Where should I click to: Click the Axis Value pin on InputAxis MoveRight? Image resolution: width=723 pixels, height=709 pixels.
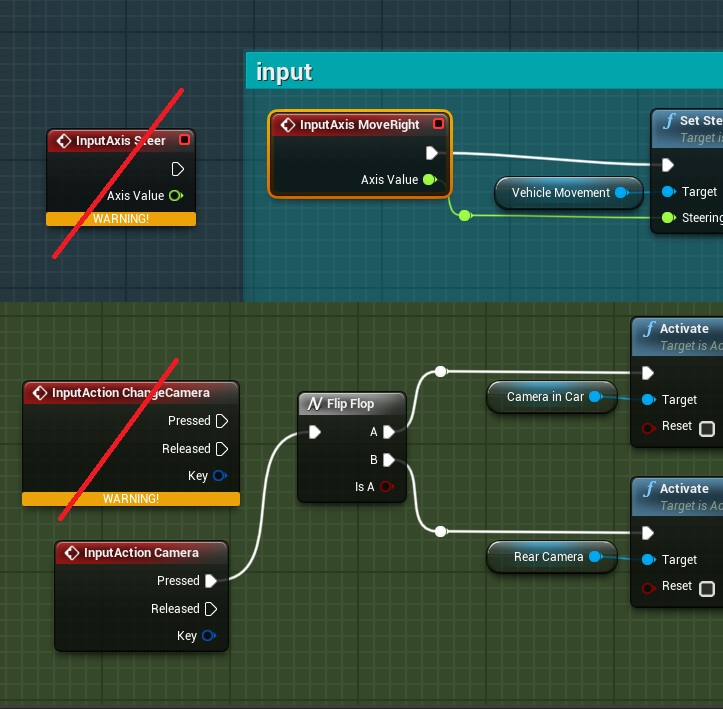[x=429, y=180]
